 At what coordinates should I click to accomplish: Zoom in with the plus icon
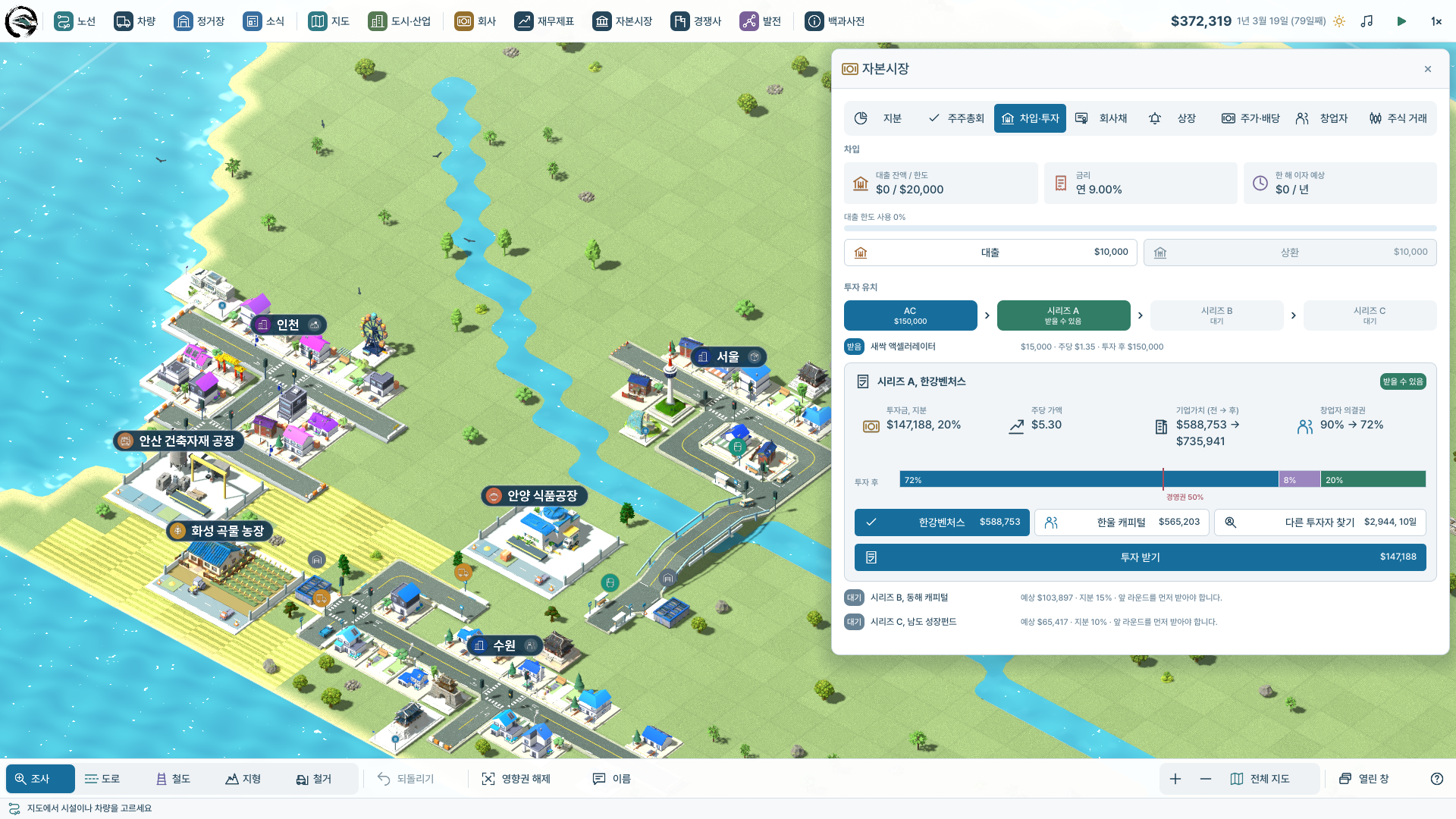(x=1175, y=779)
